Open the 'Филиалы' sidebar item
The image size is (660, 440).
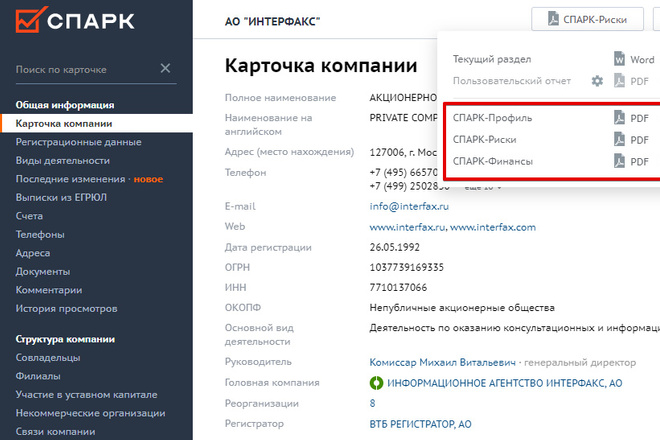coord(38,376)
